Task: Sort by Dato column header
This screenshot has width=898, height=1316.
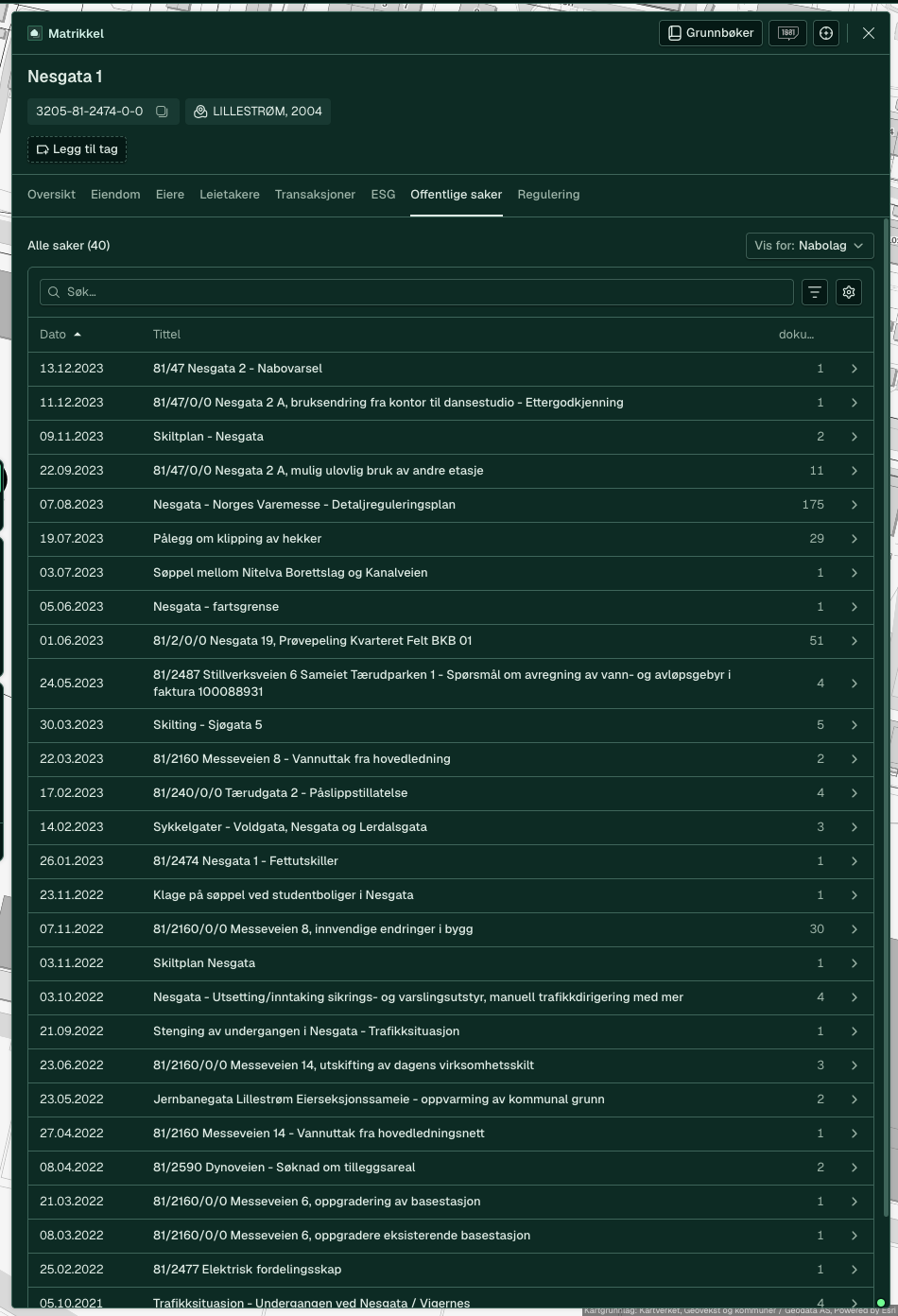Action: coord(60,335)
